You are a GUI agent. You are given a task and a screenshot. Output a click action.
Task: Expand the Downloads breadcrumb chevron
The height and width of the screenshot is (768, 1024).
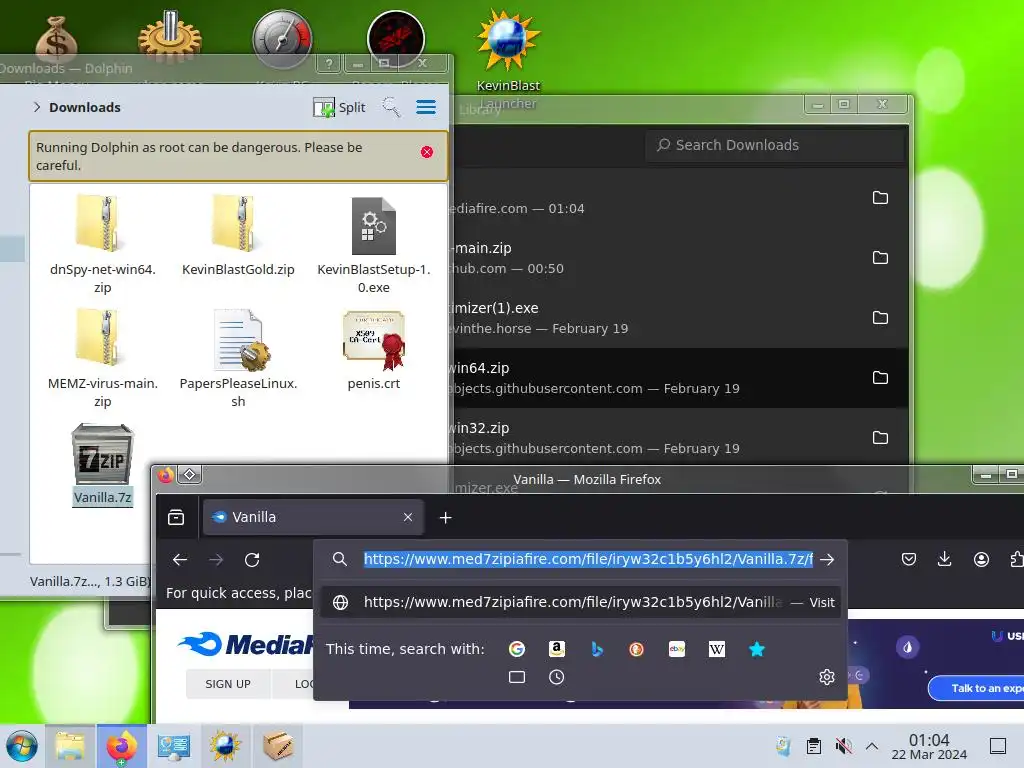tap(37, 107)
